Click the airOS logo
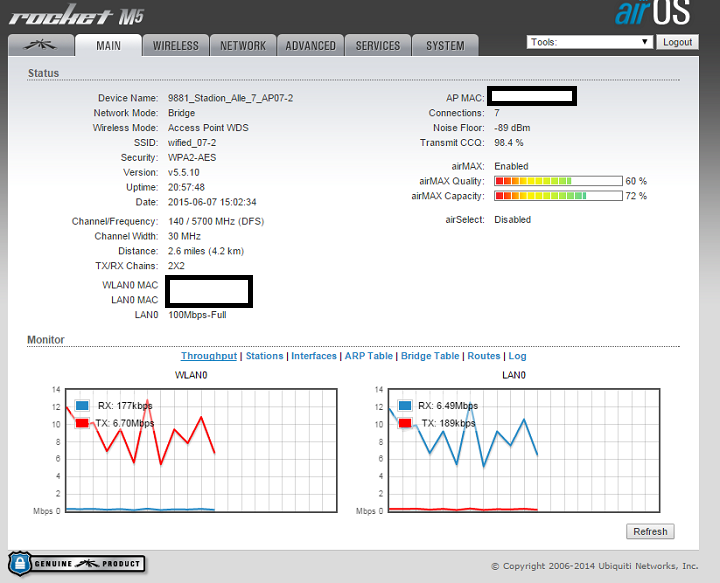 pos(652,12)
